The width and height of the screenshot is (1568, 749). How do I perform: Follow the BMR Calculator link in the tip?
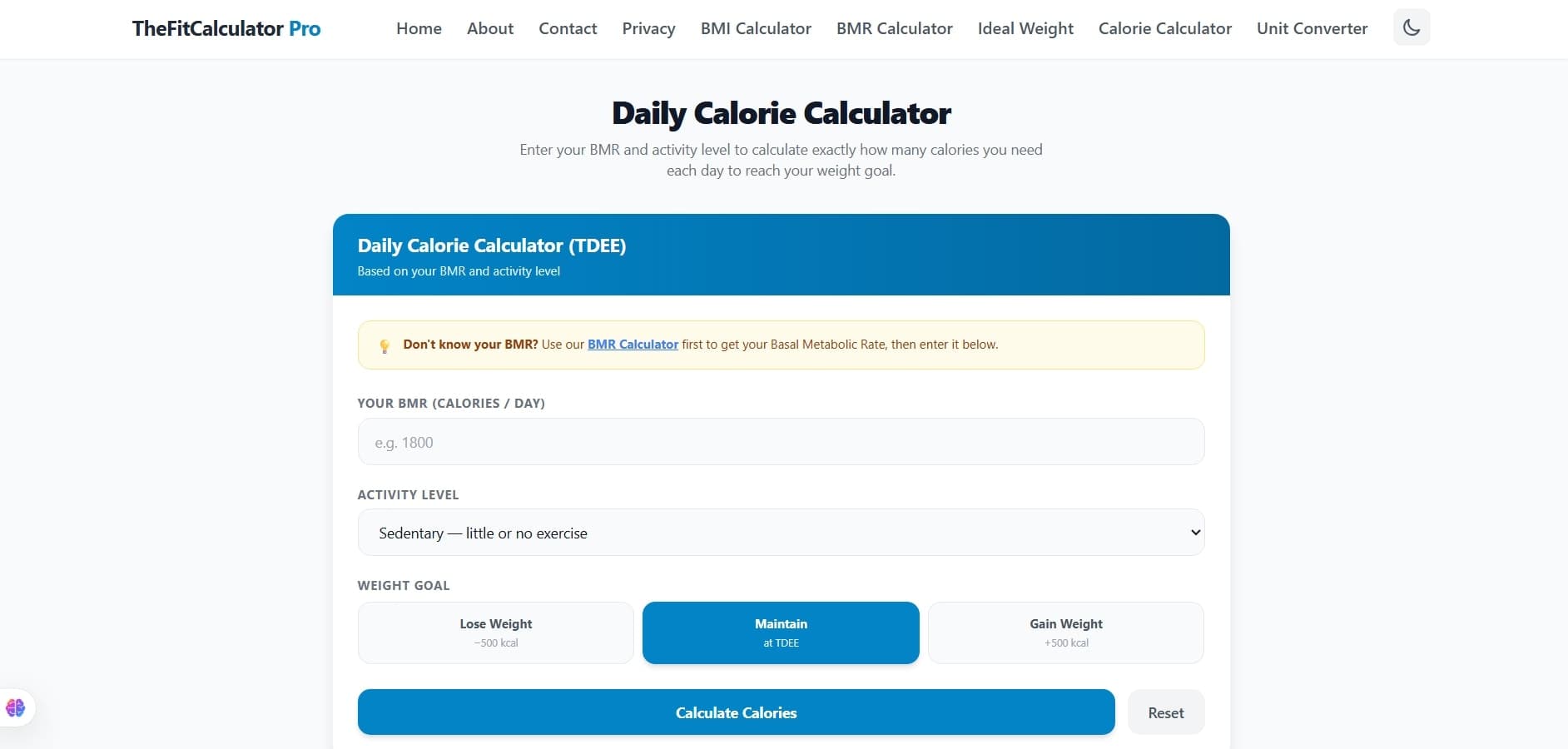[633, 344]
